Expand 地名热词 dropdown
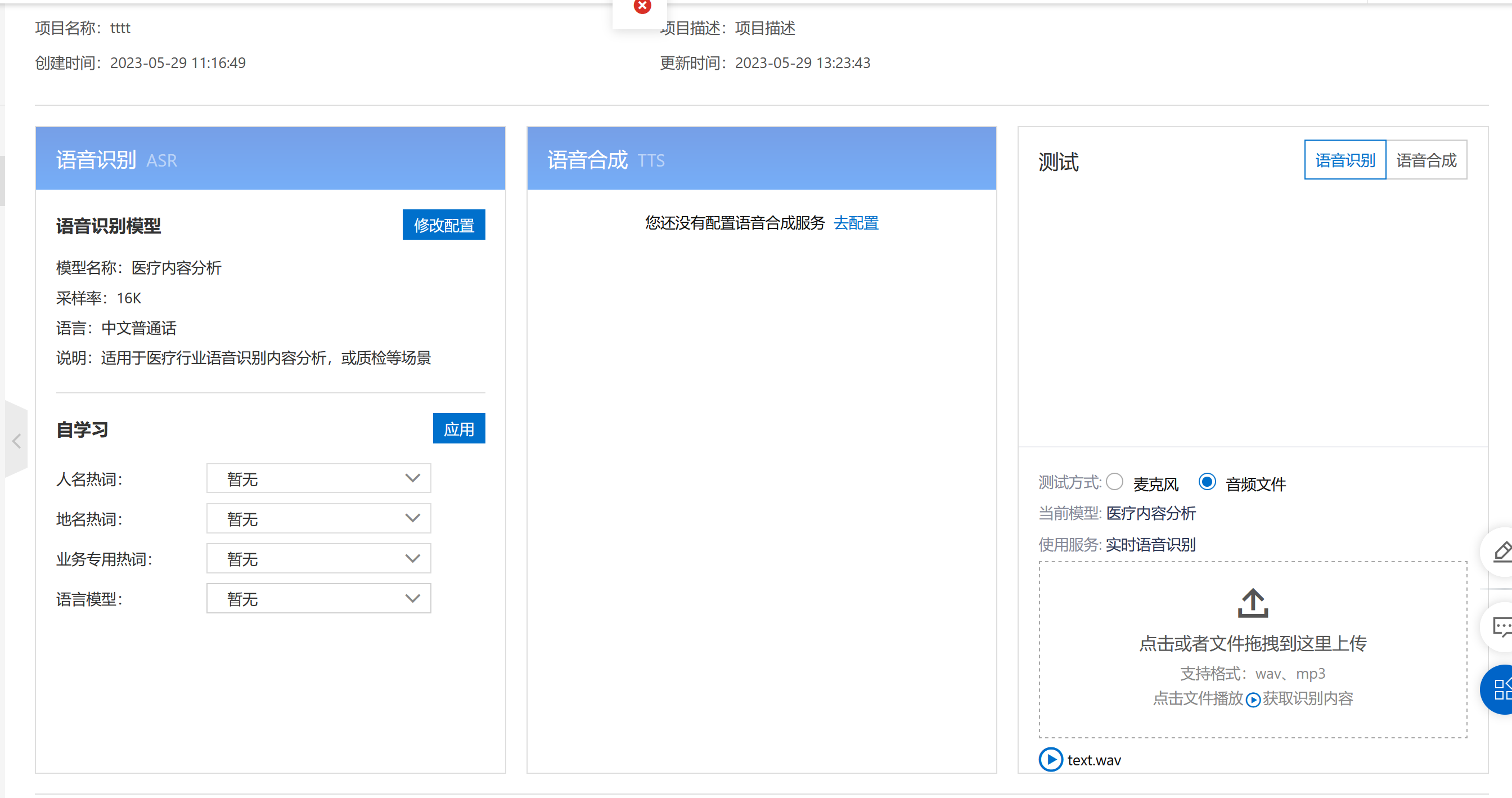The image size is (1512, 798). (x=319, y=518)
